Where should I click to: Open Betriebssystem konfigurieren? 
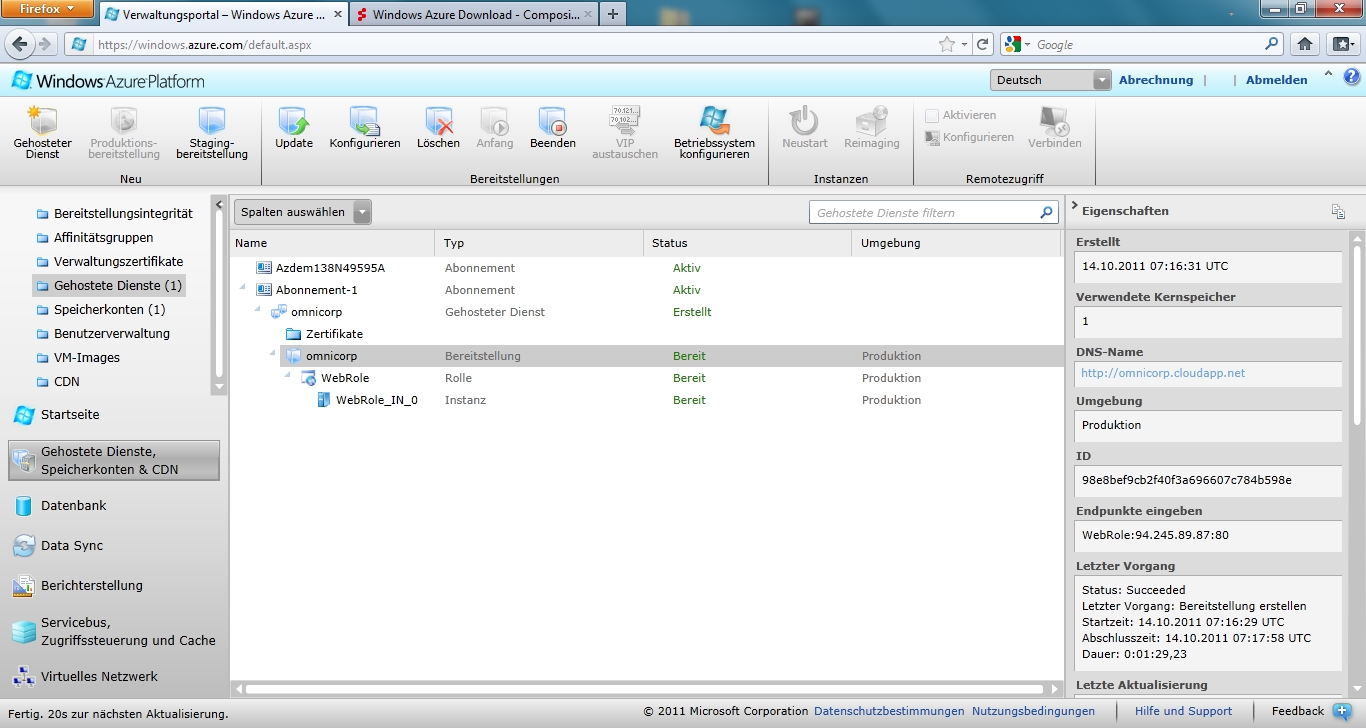(x=714, y=122)
